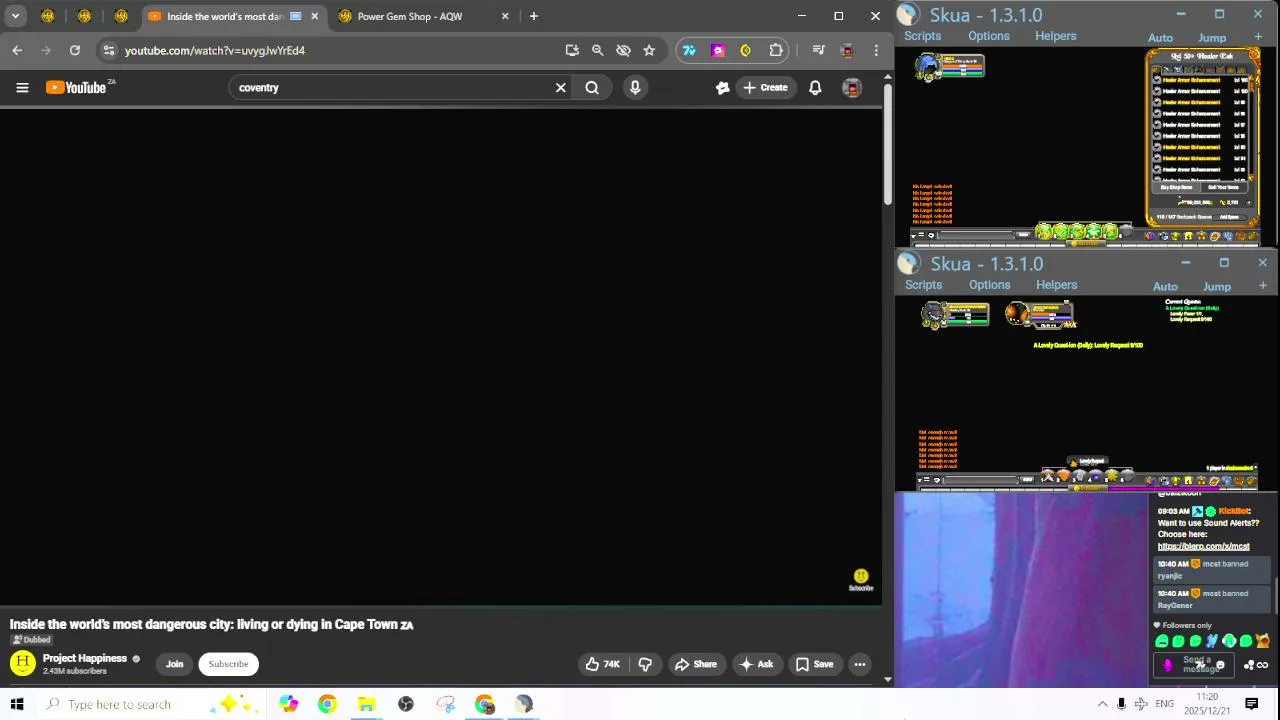Viewport: 1280px width, 720px height.
Task: Save the video to a playlist
Action: pyautogui.click(x=813, y=664)
